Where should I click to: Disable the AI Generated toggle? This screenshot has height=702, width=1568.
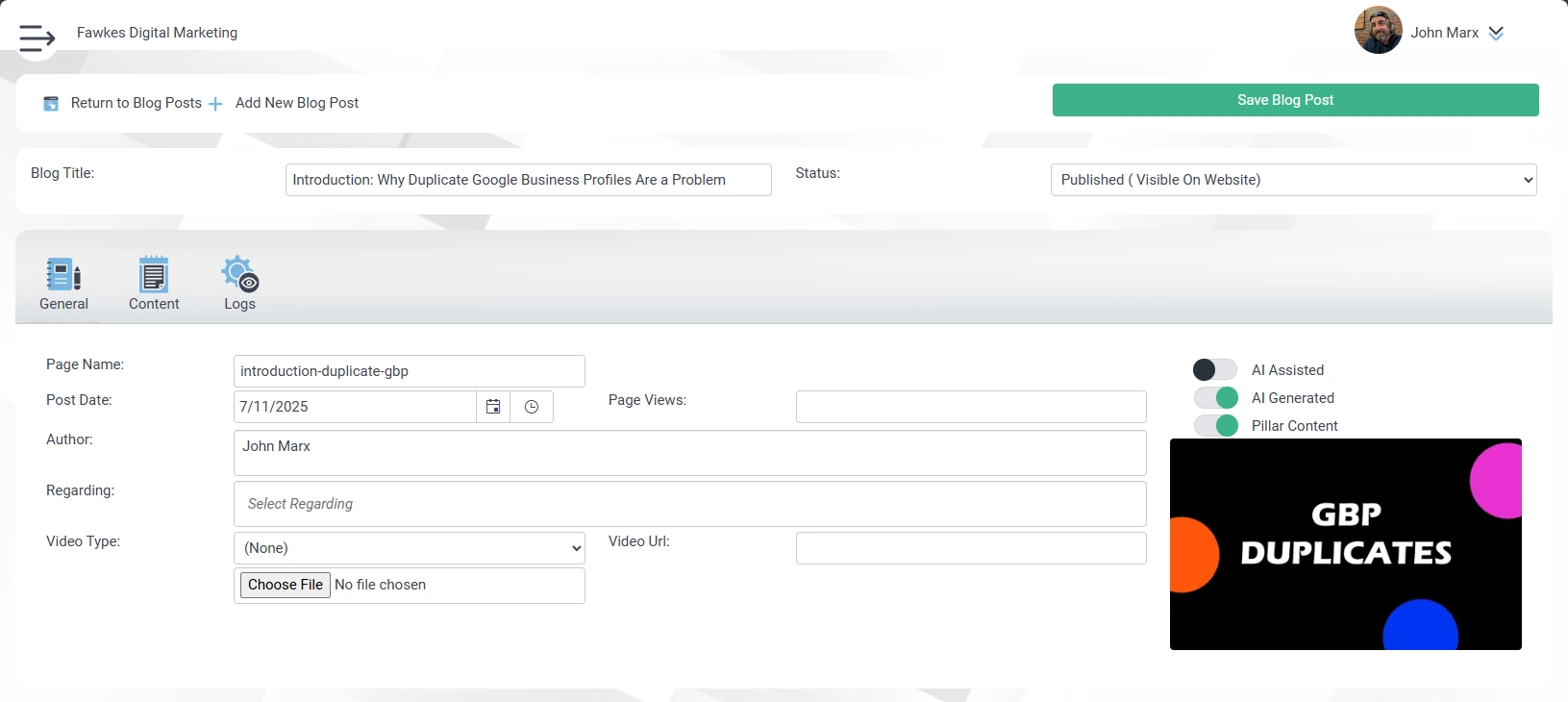click(1215, 398)
